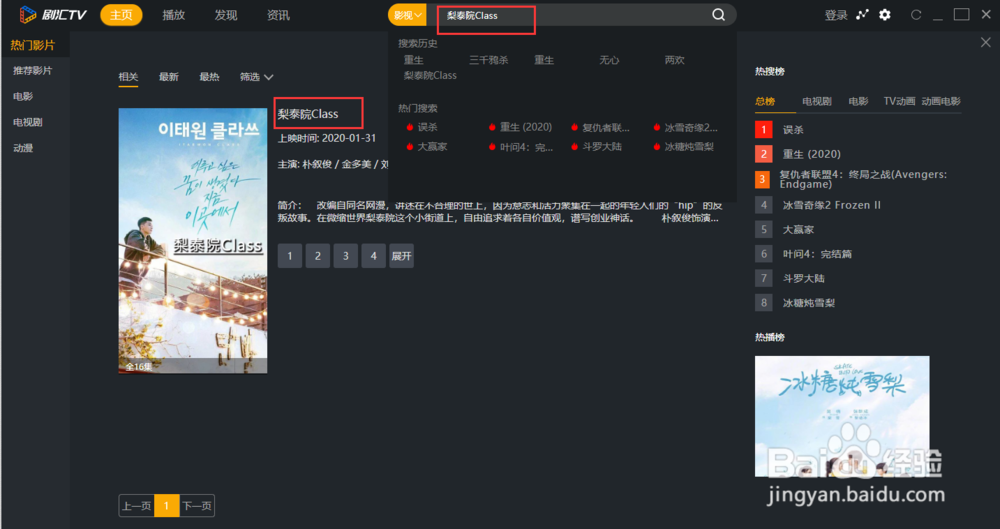
Task: Open 大赢家 in ranking list
Action: [x=798, y=230]
